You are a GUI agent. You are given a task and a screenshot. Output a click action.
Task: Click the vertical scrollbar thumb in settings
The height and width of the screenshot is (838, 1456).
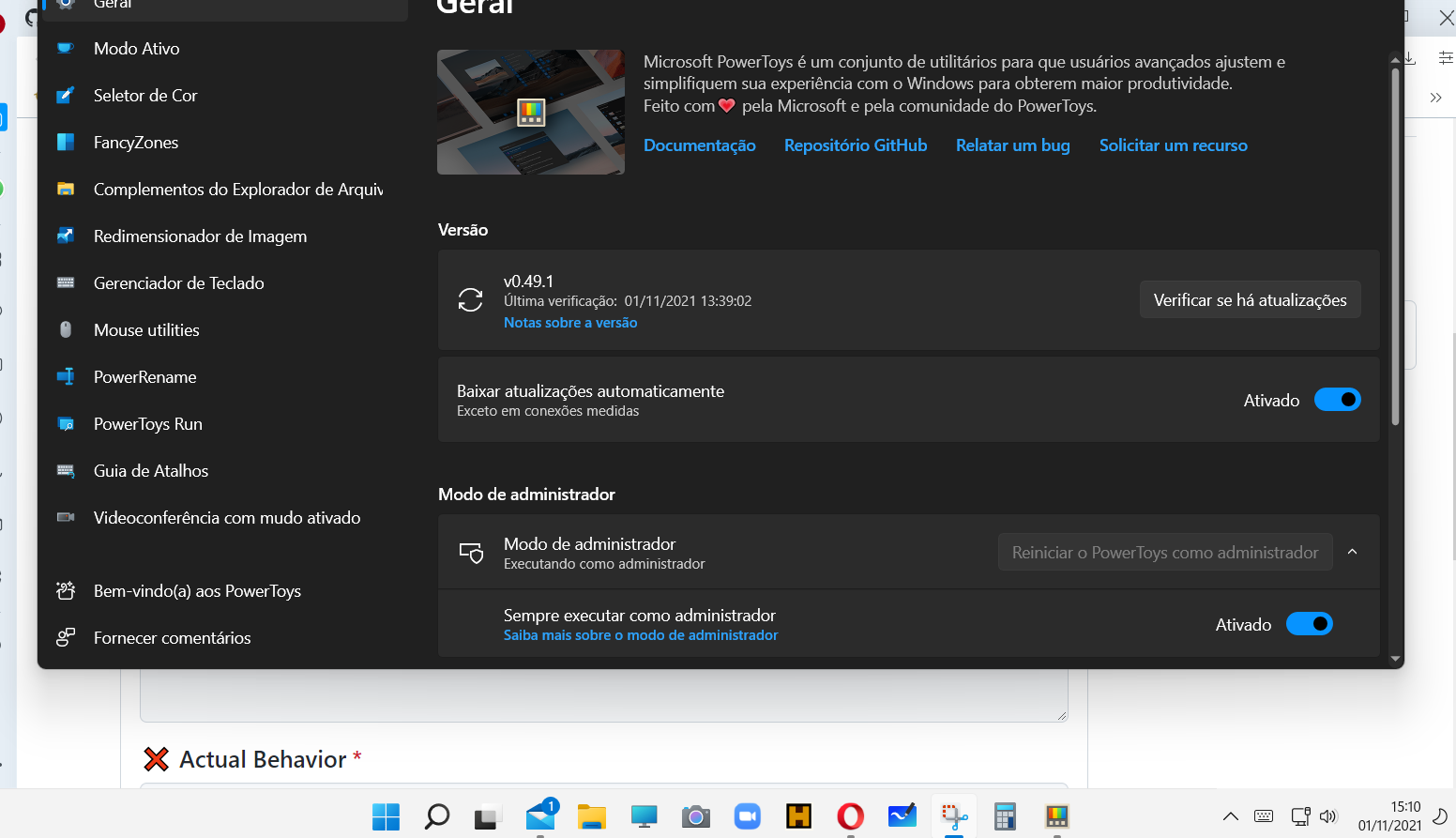[1396, 246]
